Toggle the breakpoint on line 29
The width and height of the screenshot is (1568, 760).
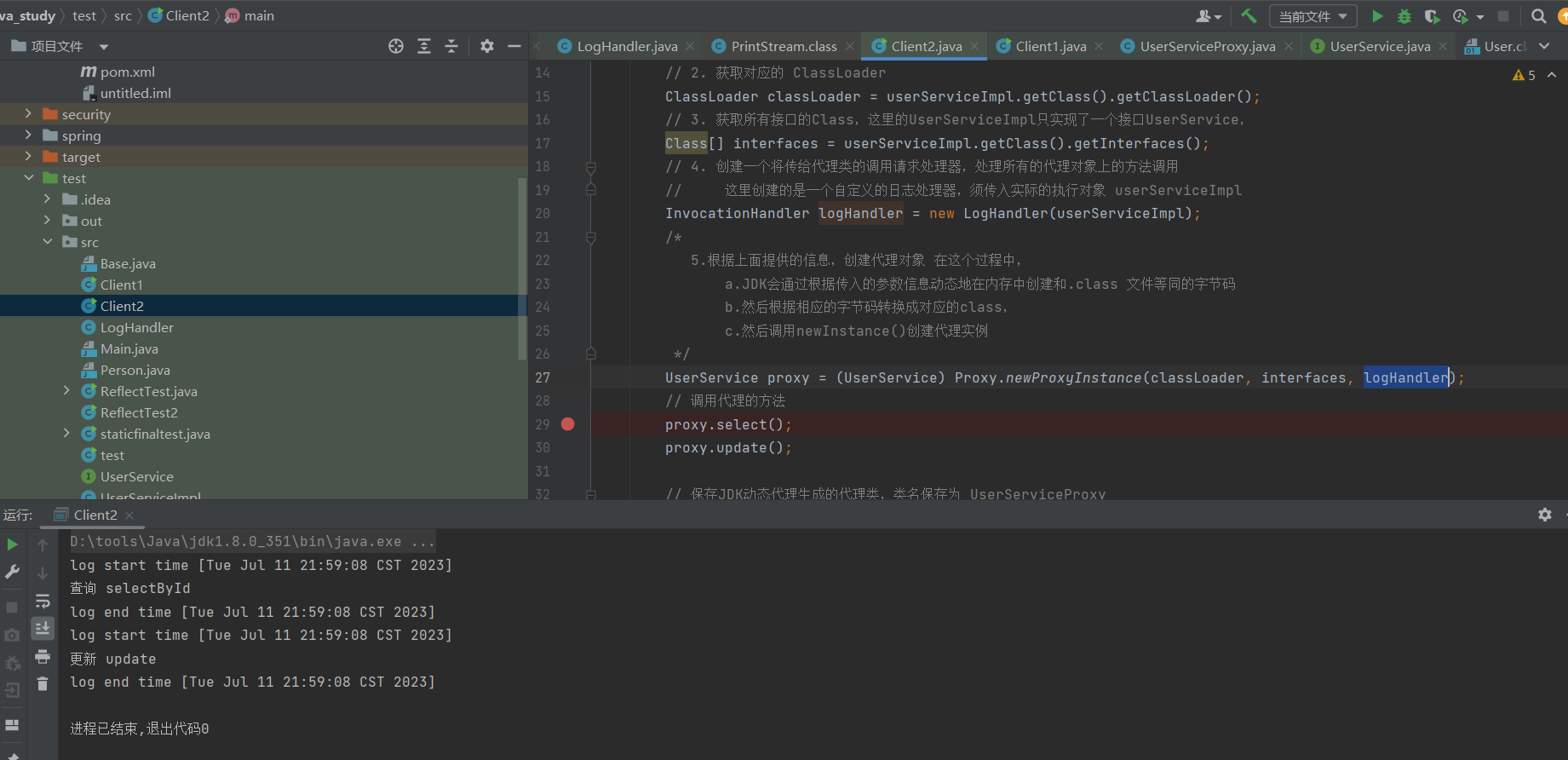point(568,424)
